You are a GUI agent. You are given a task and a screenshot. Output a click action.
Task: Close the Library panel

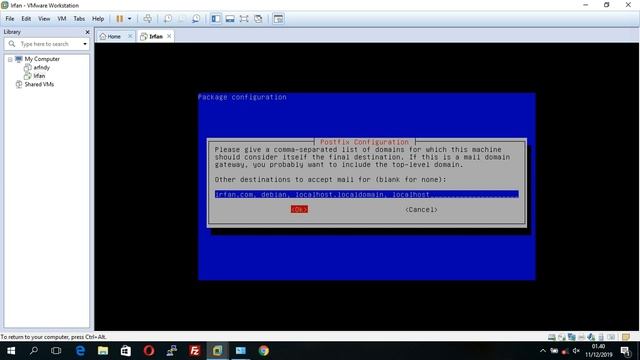pos(87,32)
